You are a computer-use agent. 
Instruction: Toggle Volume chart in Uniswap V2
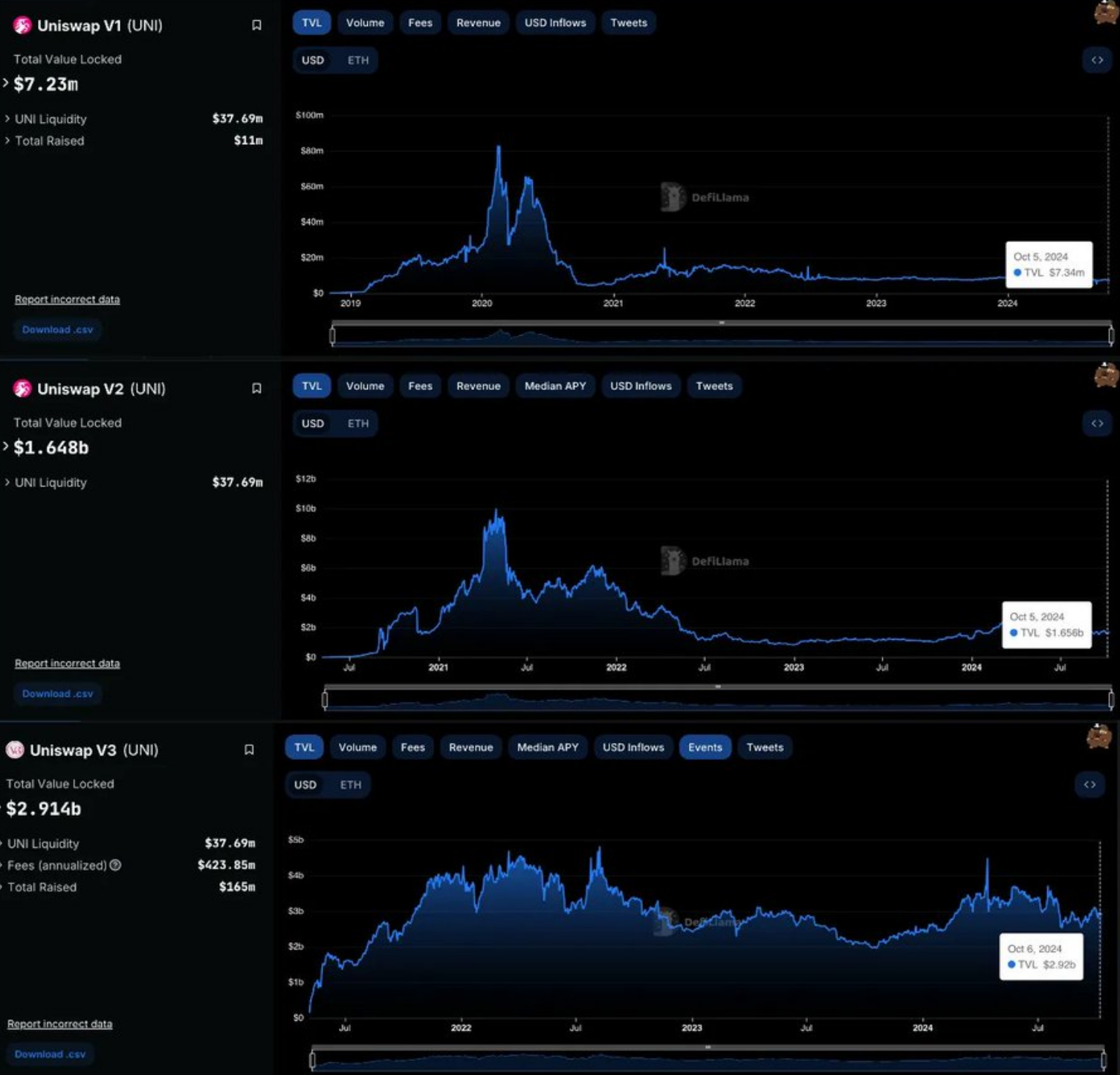tap(365, 386)
